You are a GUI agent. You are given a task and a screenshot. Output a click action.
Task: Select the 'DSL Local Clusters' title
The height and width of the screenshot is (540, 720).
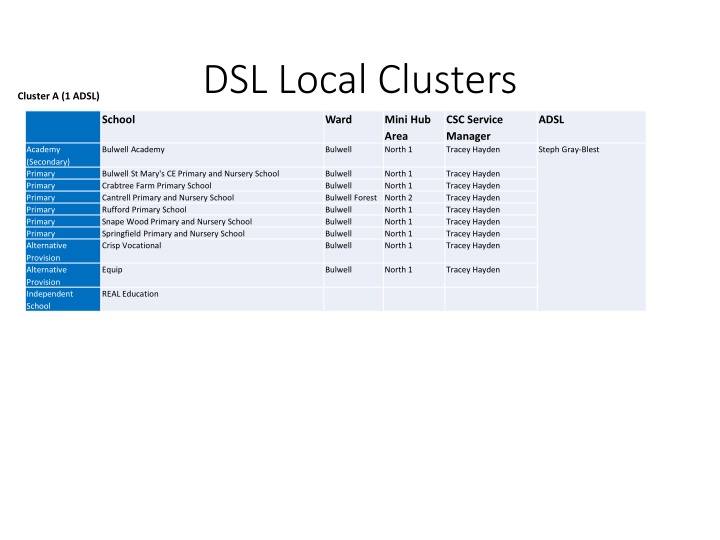click(360, 79)
